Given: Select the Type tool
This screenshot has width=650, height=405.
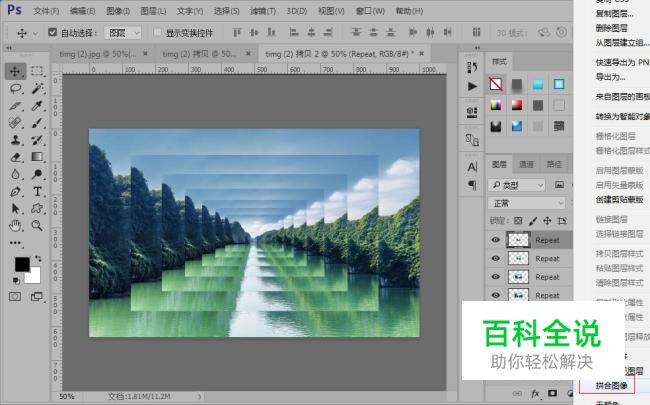Looking at the screenshot, I should pyautogui.click(x=38, y=192).
